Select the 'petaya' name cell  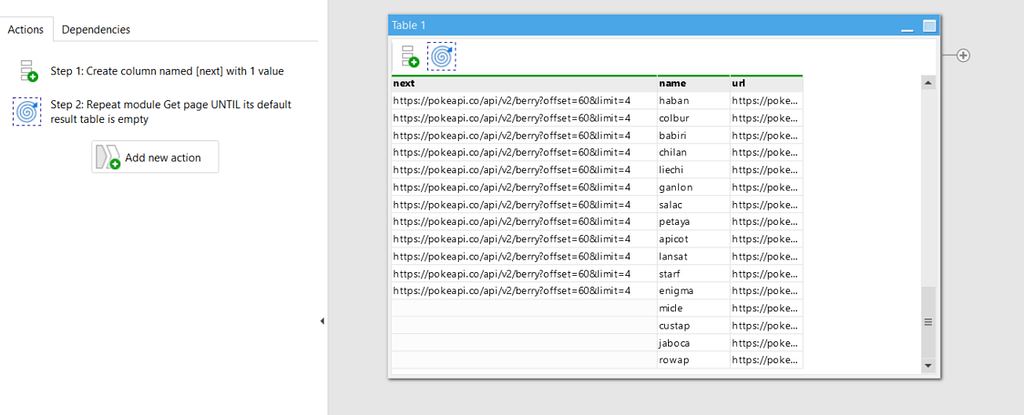[x=694, y=222]
